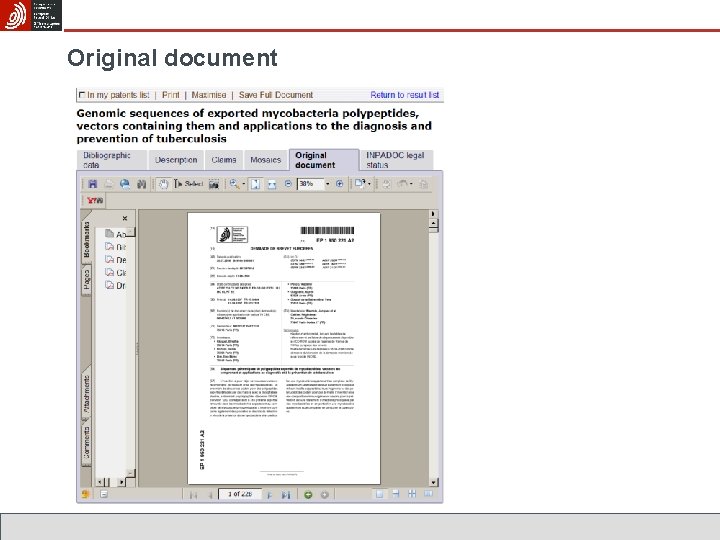Click the Maximise link
The height and width of the screenshot is (540, 720).
click(x=208, y=95)
